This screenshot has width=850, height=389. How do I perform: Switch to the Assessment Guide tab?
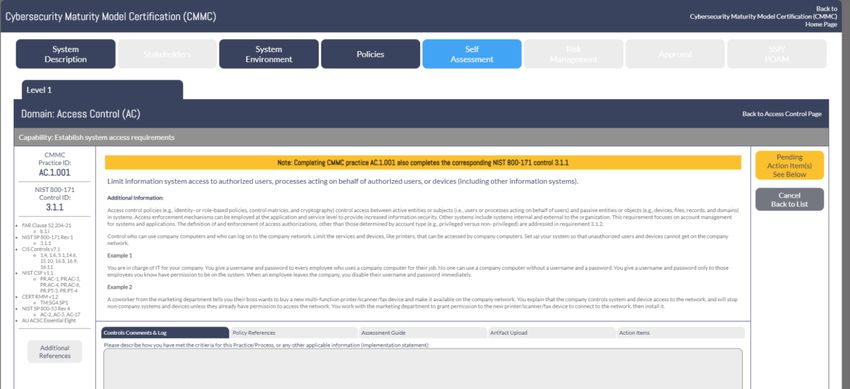click(x=422, y=333)
